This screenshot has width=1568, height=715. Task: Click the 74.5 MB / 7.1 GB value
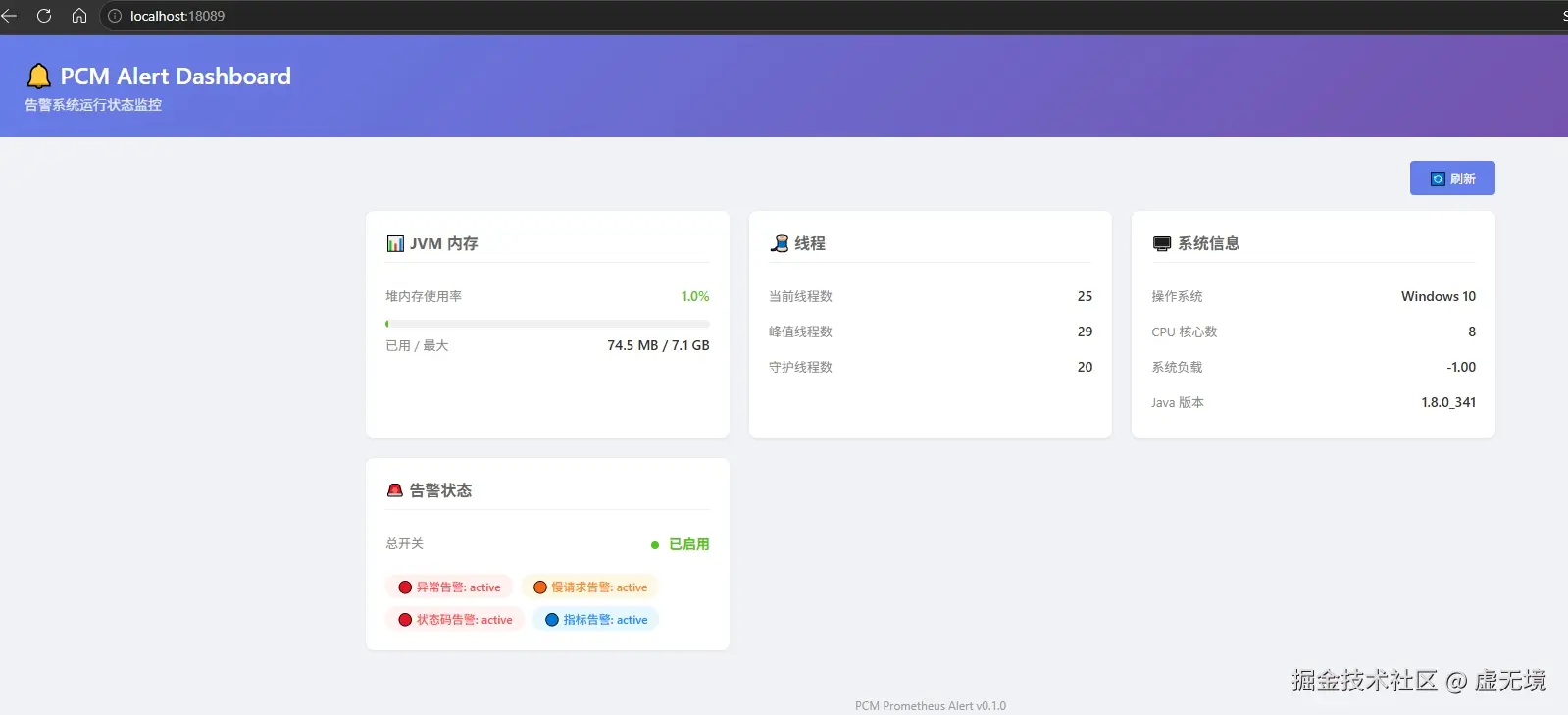click(658, 345)
